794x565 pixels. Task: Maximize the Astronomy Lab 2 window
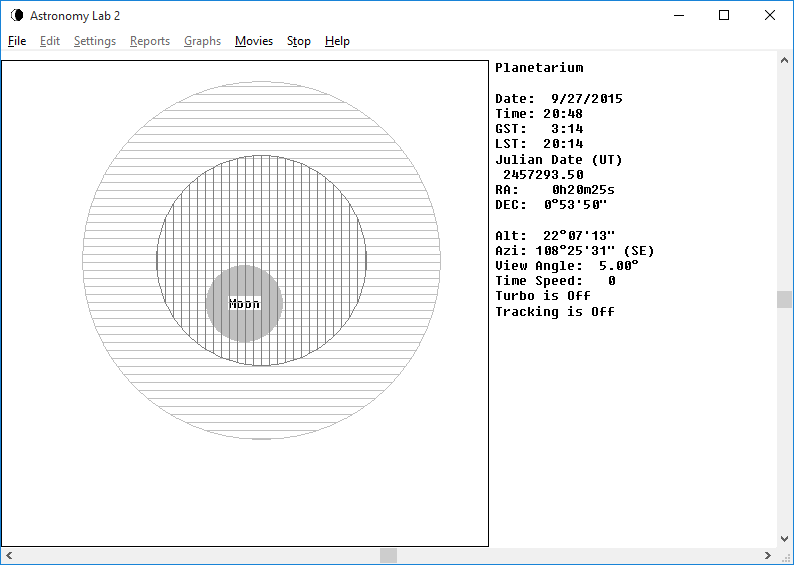pyautogui.click(x=724, y=15)
